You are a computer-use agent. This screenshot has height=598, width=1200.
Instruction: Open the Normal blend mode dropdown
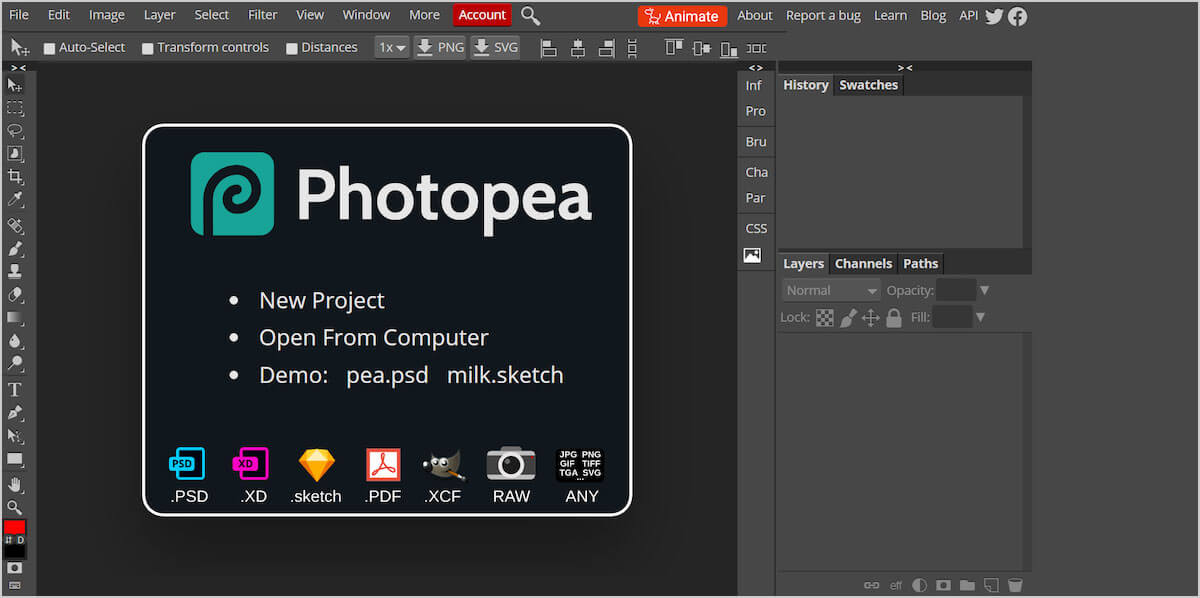pos(831,291)
